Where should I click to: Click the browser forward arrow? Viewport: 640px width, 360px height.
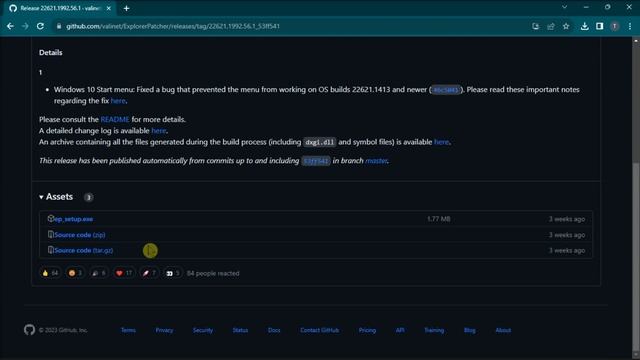pyautogui.click(x=25, y=26)
